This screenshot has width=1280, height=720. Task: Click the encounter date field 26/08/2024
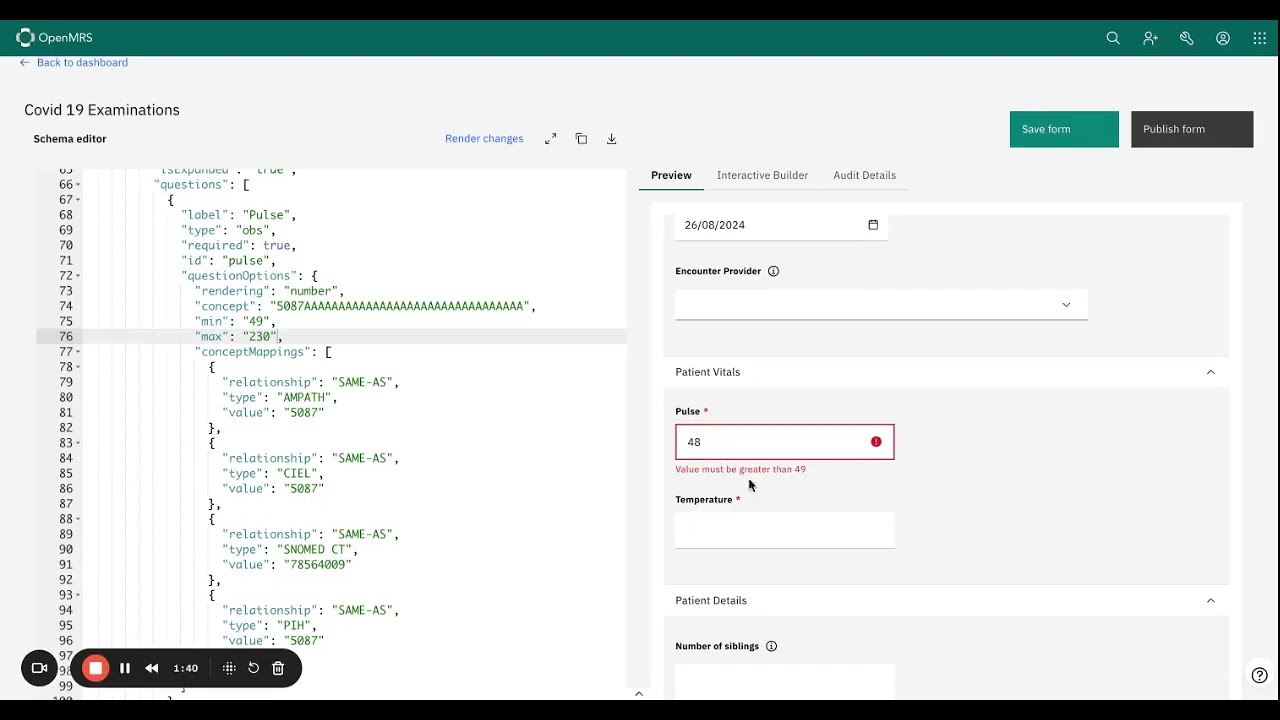pos(781,225)
